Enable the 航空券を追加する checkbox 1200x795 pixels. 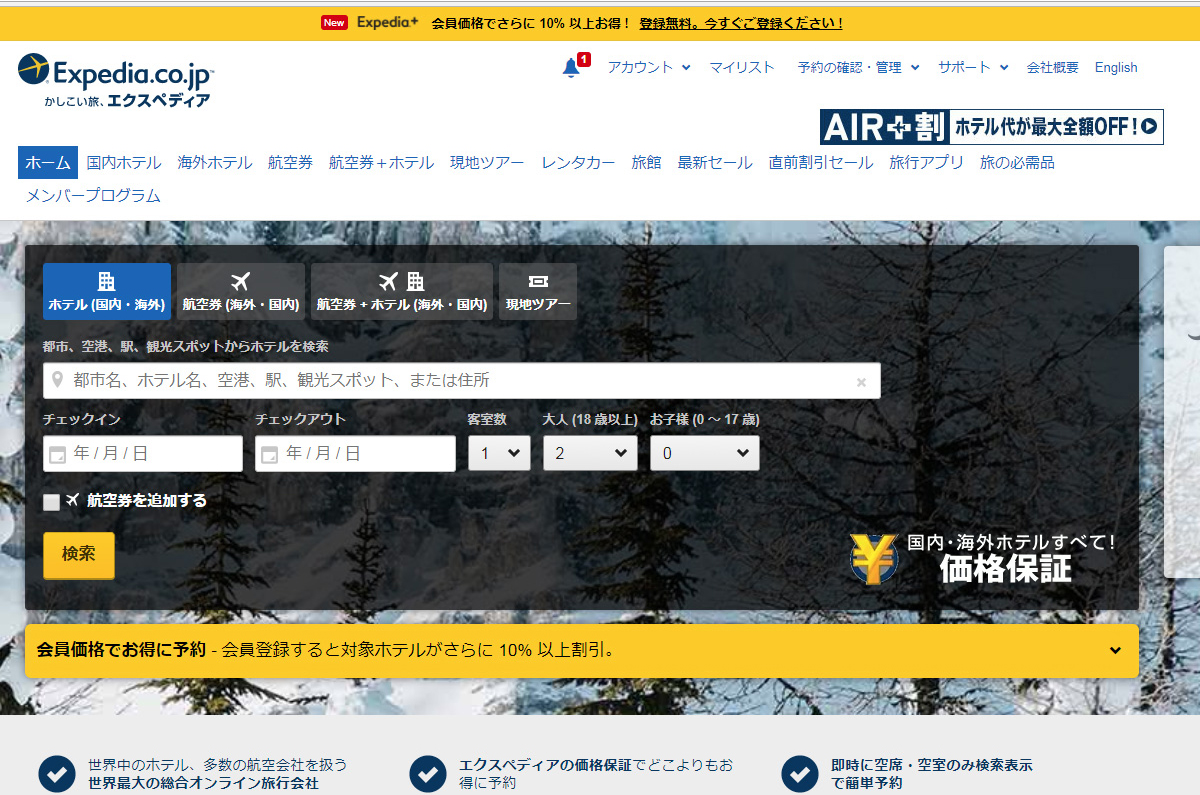tap(51, 502)
